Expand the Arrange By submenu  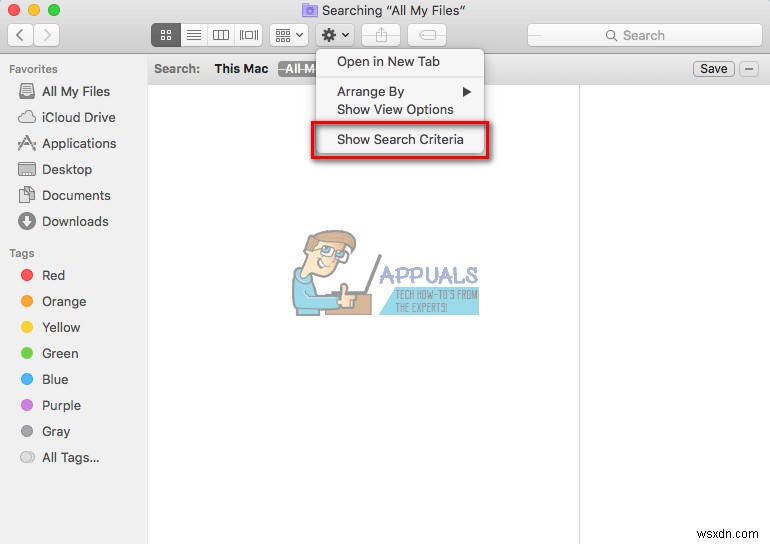tap(400, 92)
